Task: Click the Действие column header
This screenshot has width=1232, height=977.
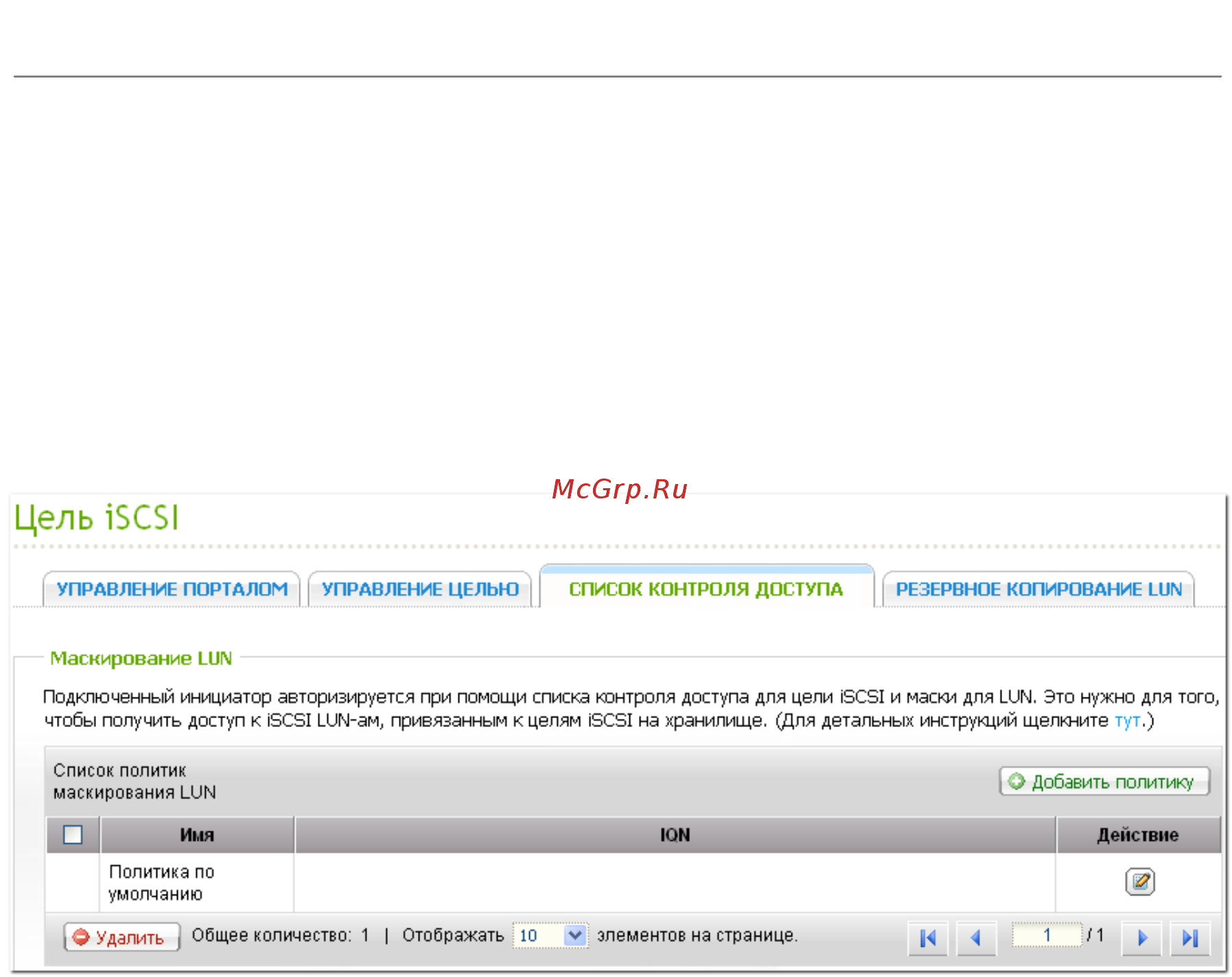Action: pos(1138,835)
